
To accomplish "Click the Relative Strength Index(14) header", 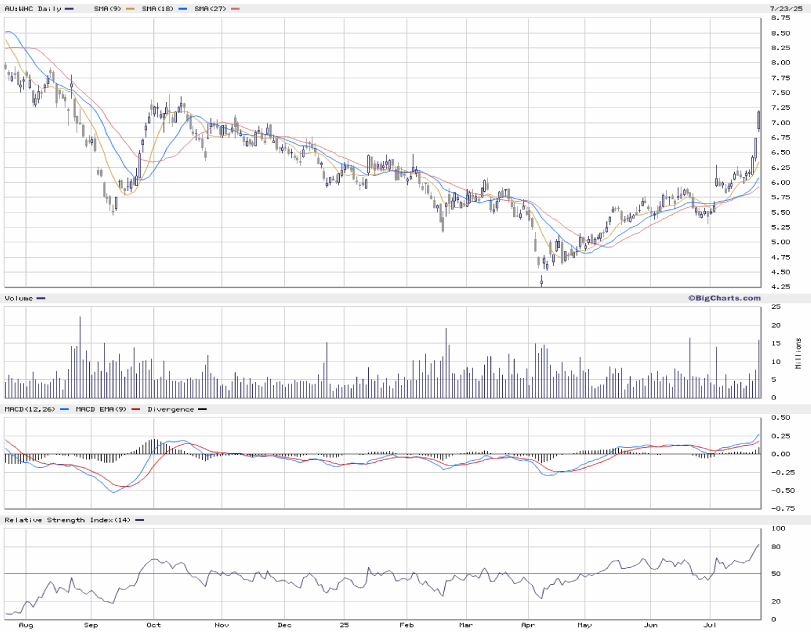I will (68, 520).
